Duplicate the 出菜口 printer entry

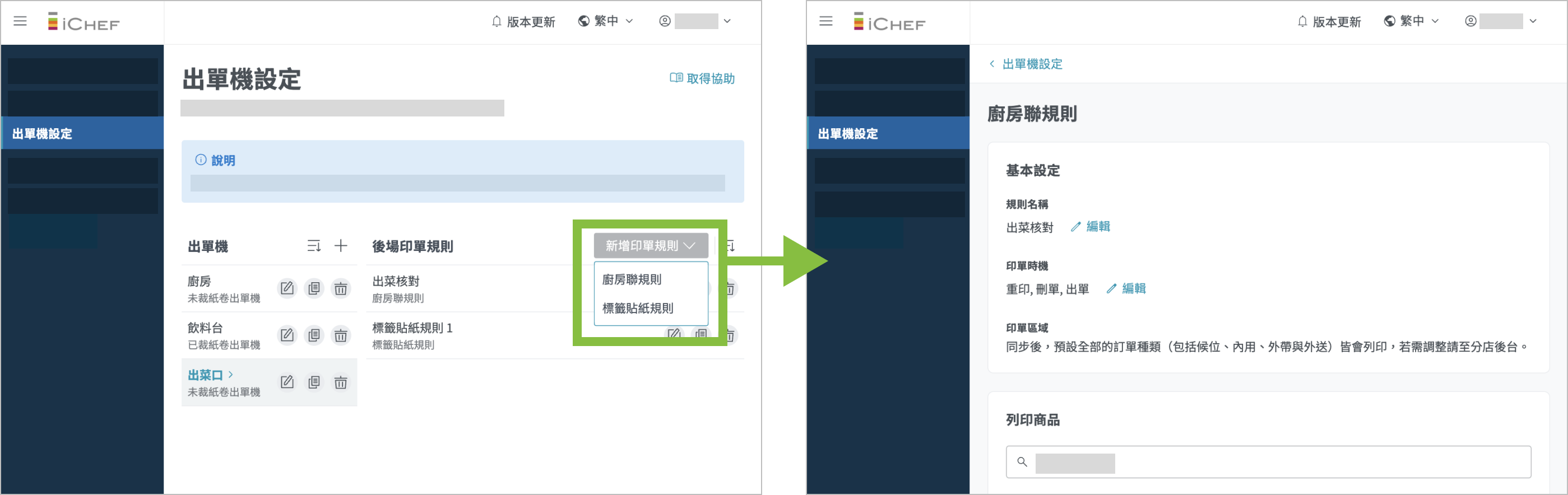pyautogui.click(x=314, y=382)
